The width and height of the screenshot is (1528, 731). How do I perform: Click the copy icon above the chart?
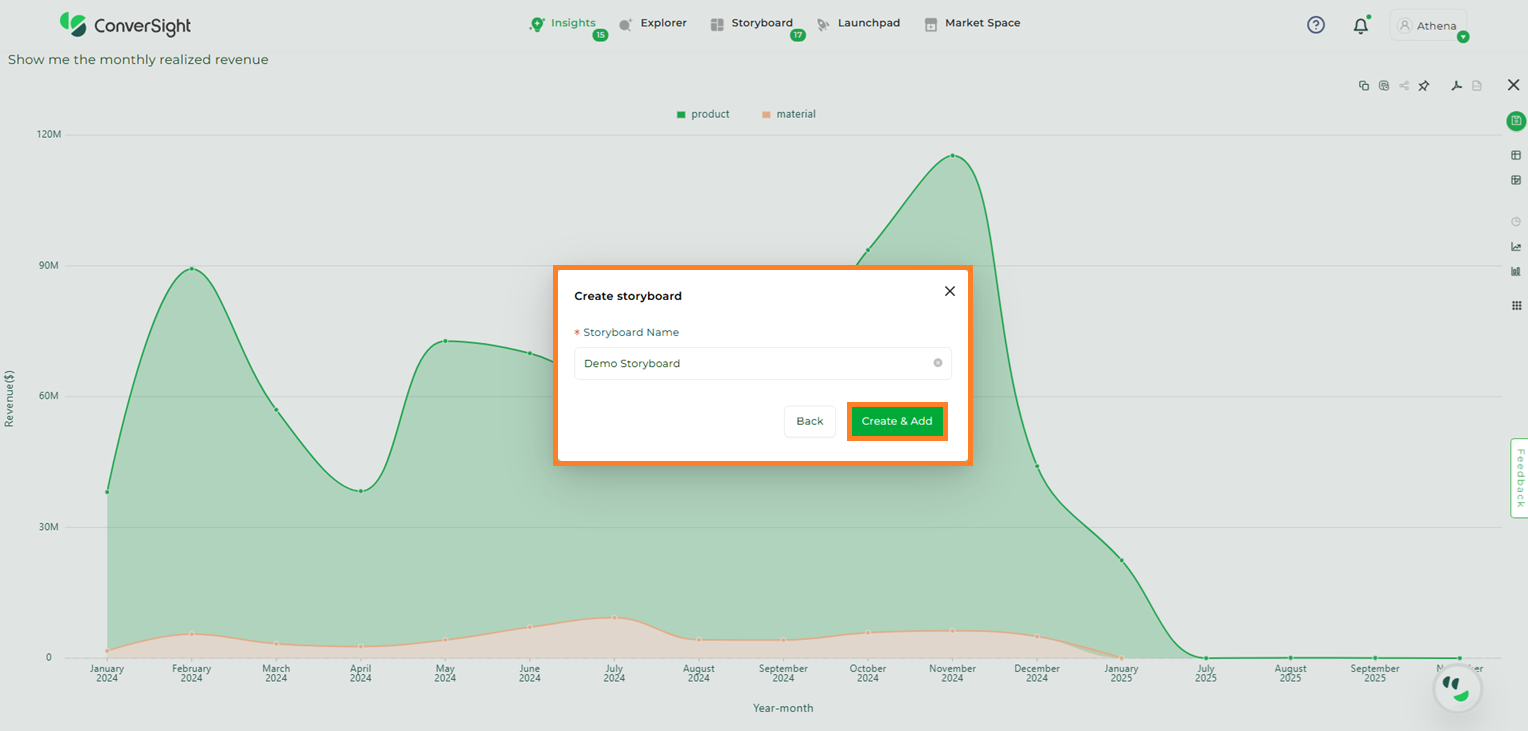tap(1364, 86)
